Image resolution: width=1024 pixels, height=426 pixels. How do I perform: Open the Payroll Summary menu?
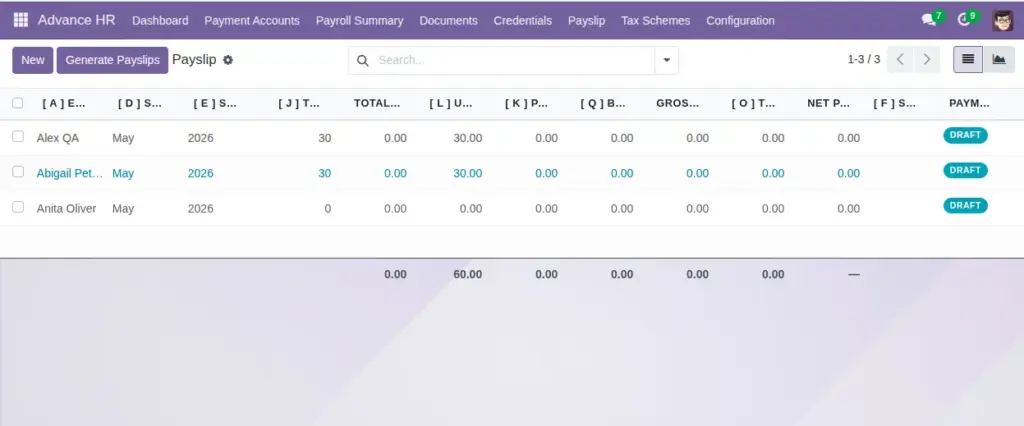point(359,20)
